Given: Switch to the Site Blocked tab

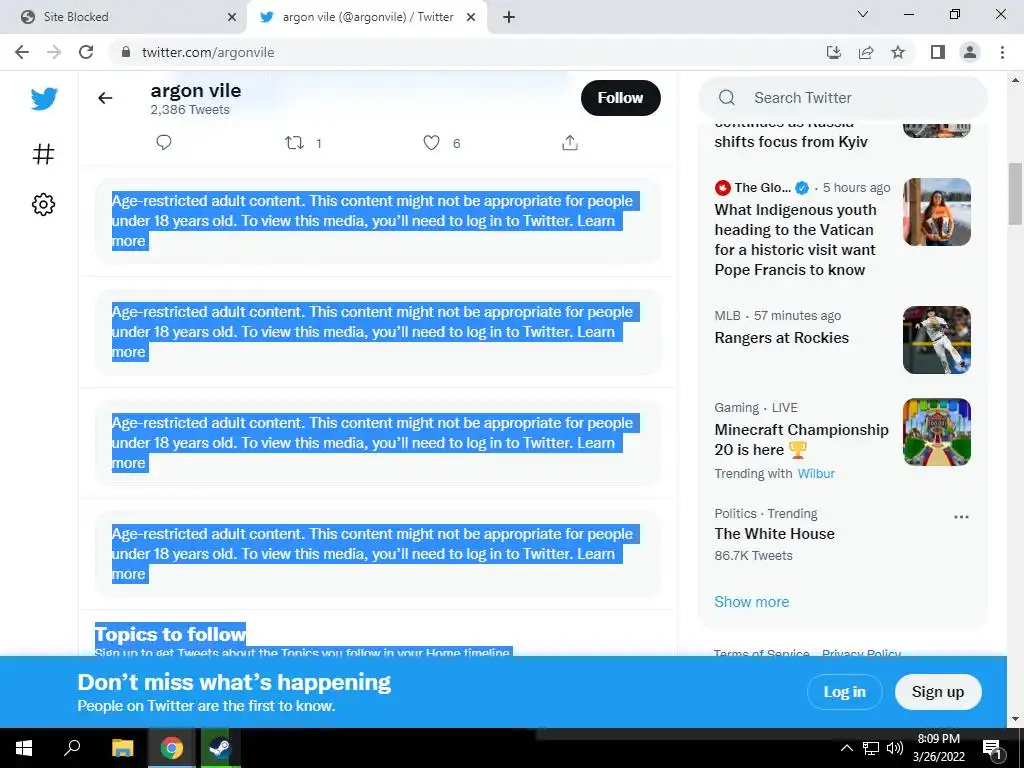Looking at the screenshot, I should [124, 17].
